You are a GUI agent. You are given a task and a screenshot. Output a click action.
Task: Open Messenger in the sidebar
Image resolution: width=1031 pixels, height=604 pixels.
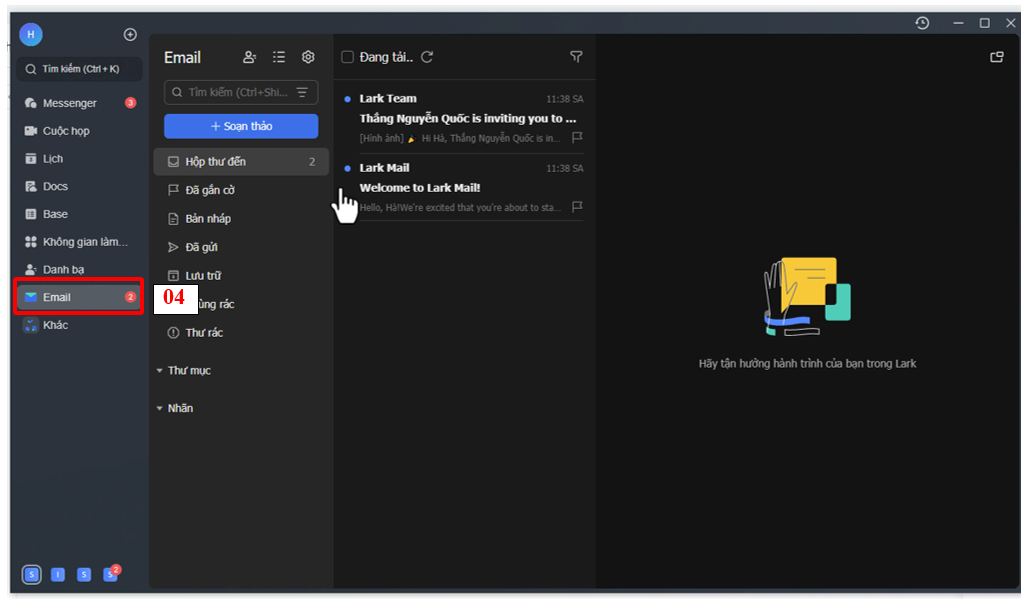click(79, 103)
